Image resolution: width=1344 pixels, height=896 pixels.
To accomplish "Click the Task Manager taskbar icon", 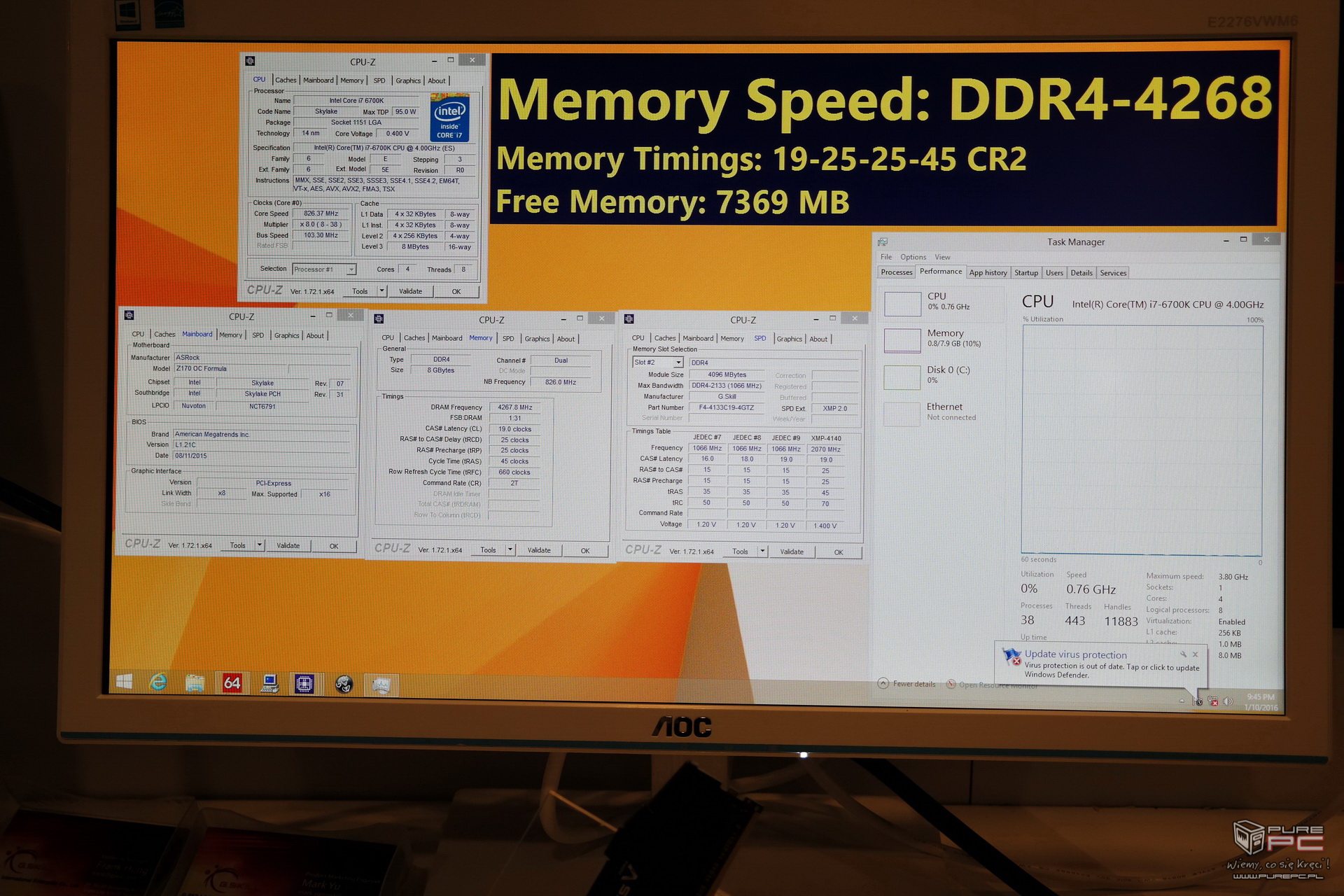I will point(381,685).
